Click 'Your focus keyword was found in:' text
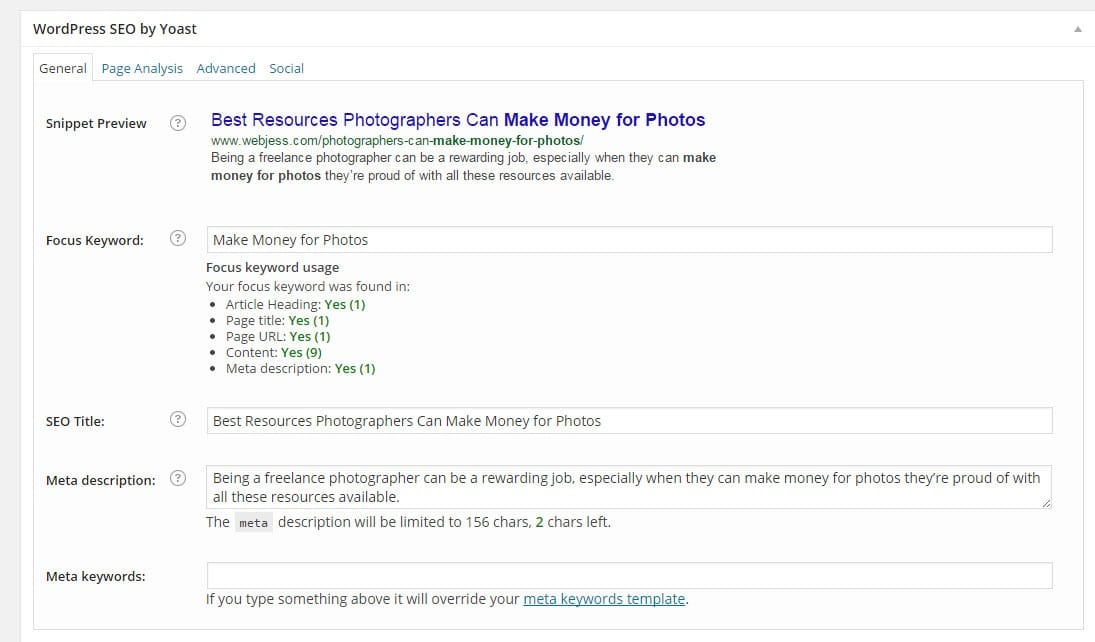The width and height of the screenshot is (1095, 642). tap(308, 286)
